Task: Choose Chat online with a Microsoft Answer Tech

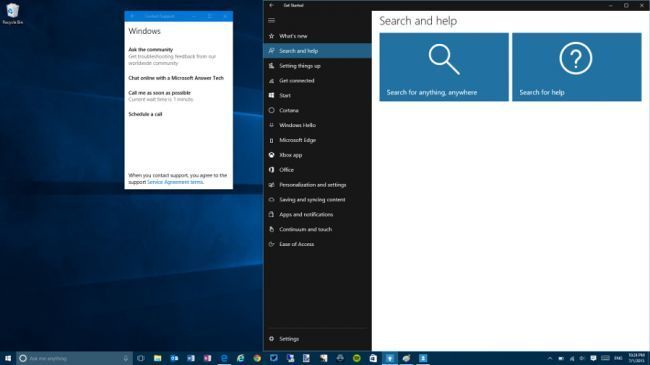Action: pyautogui.click(x=176, y=78)
